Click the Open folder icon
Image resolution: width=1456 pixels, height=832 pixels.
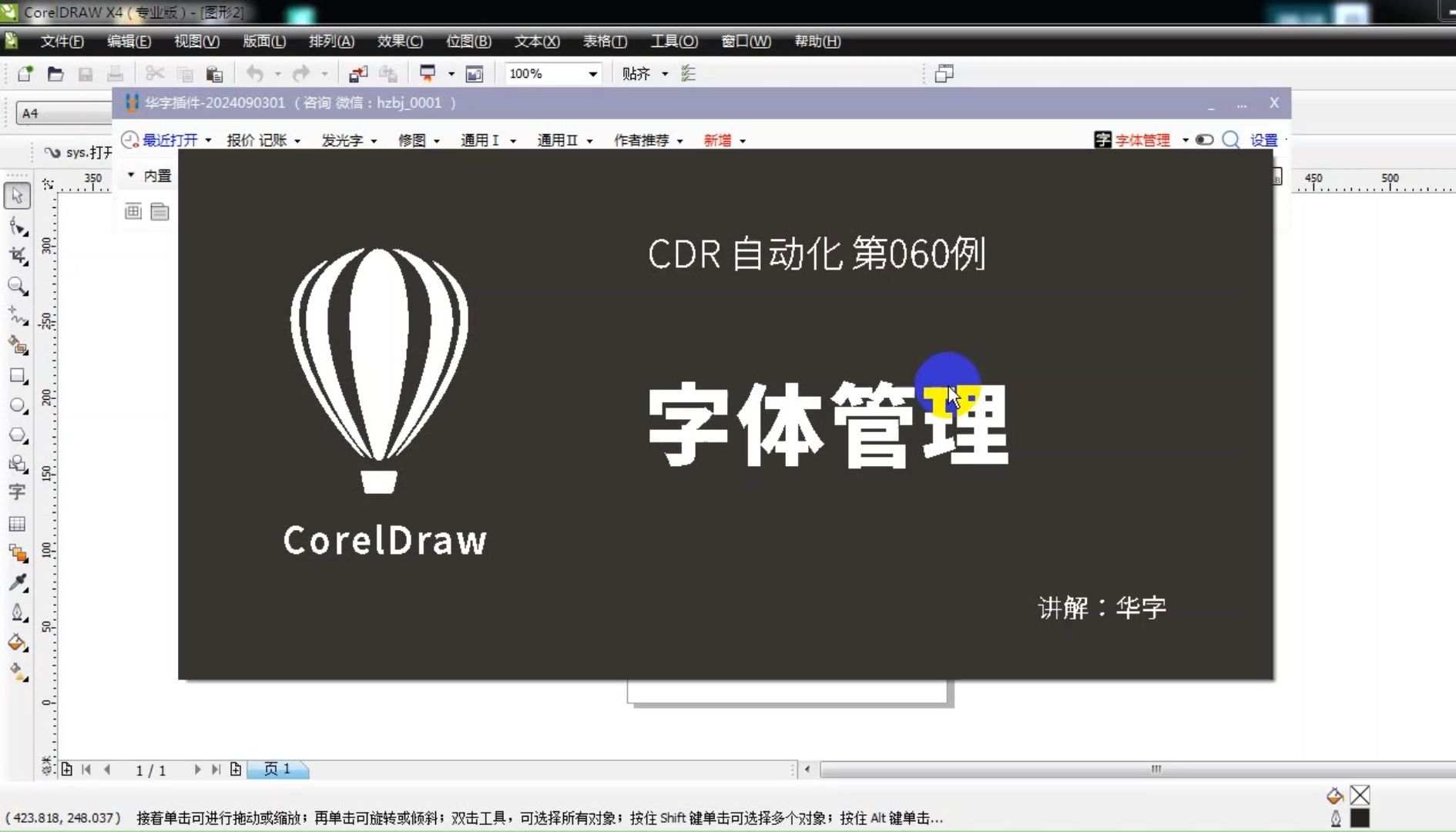click(x=55, y=73)
